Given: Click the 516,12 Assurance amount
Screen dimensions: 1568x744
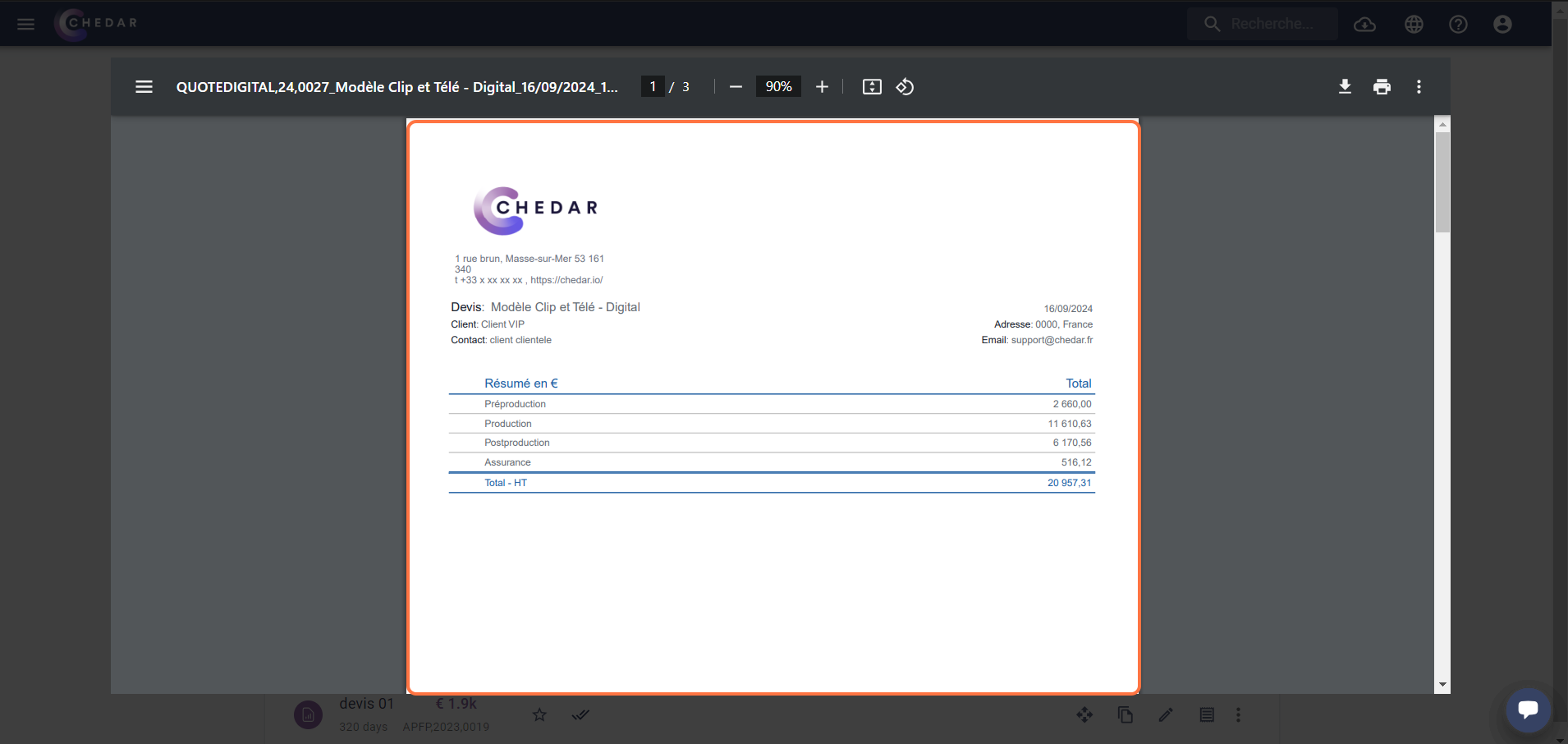Looking at the screenshot, I should tap(1076, 462).
